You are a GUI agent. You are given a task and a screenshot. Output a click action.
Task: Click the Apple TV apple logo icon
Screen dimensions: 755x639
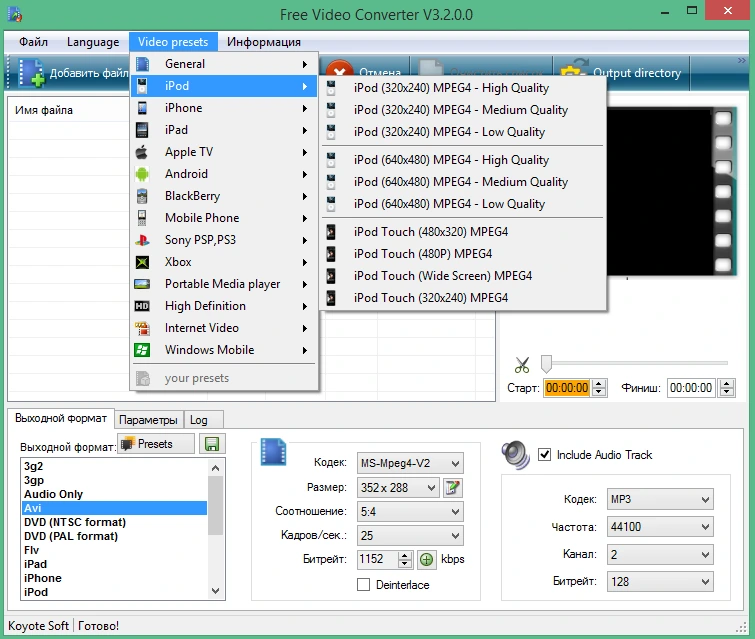click(x=142, y=152)
